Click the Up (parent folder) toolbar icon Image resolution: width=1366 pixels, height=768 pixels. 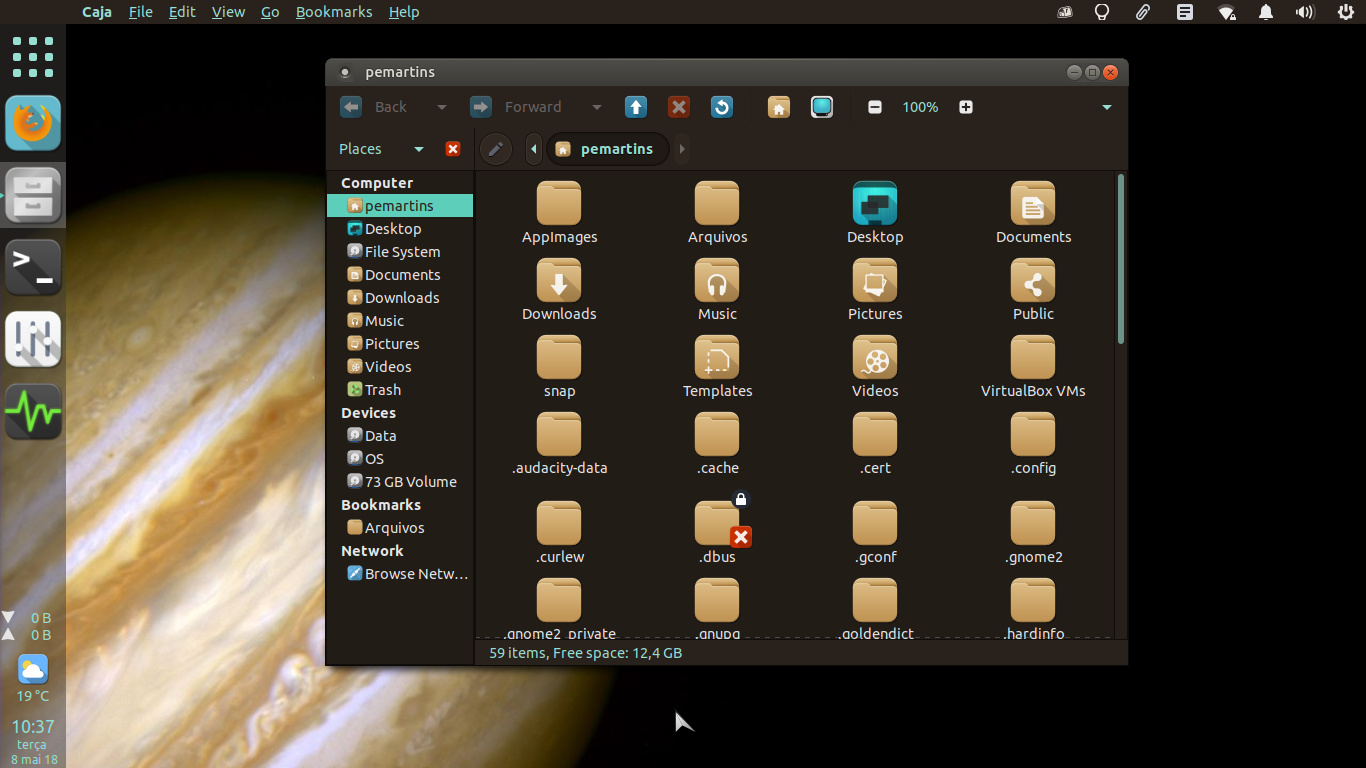[635, 107]
